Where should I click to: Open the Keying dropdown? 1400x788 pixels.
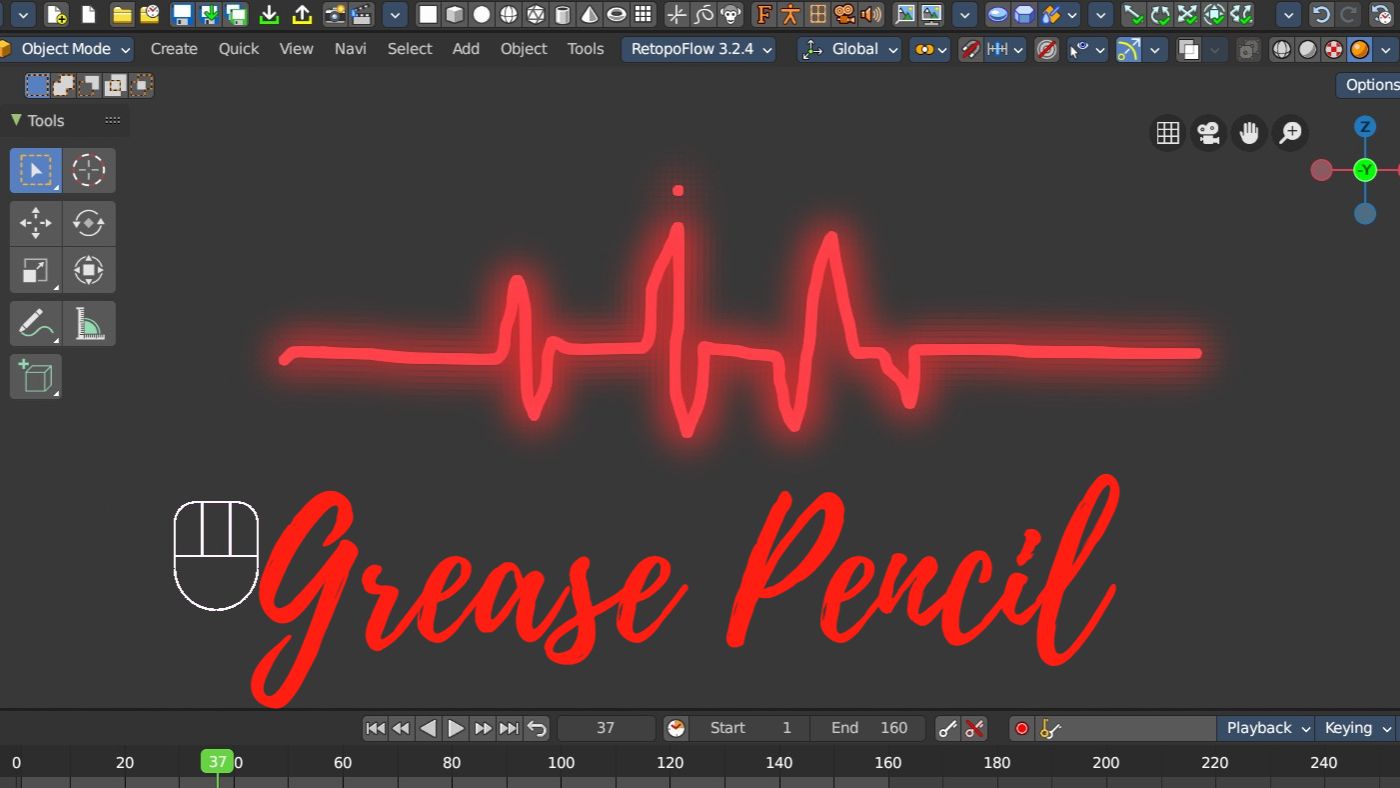[x=1357, y=728]
